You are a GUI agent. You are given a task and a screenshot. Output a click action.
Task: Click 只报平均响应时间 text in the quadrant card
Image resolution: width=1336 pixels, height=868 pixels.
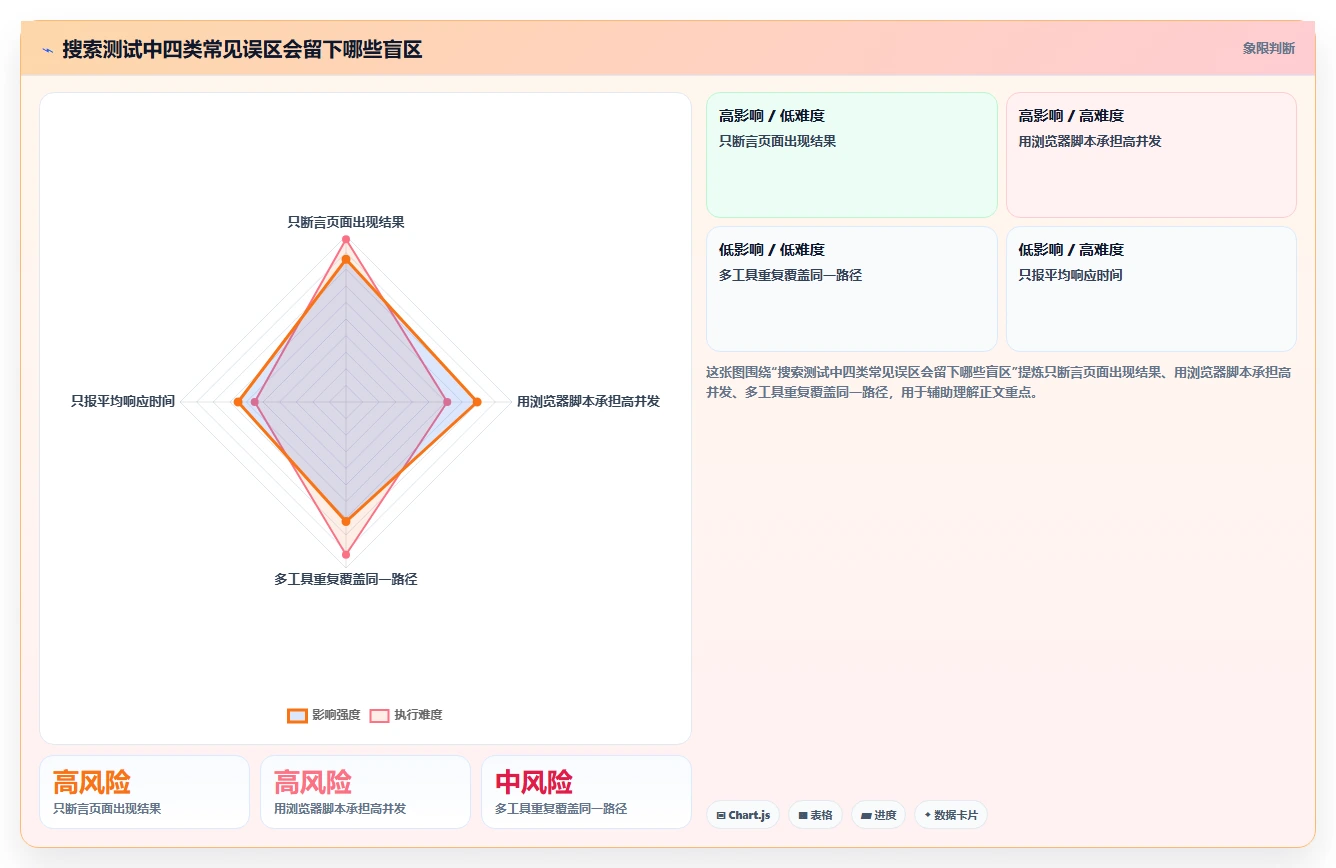(x=1070, y=275)
